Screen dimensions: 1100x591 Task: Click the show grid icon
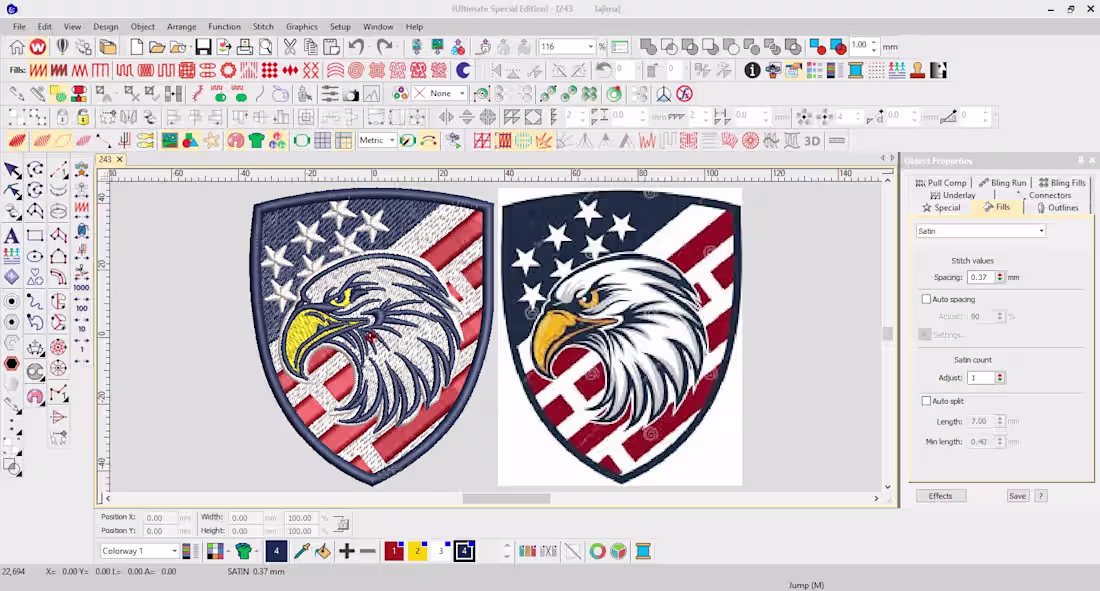click(323, 141)
